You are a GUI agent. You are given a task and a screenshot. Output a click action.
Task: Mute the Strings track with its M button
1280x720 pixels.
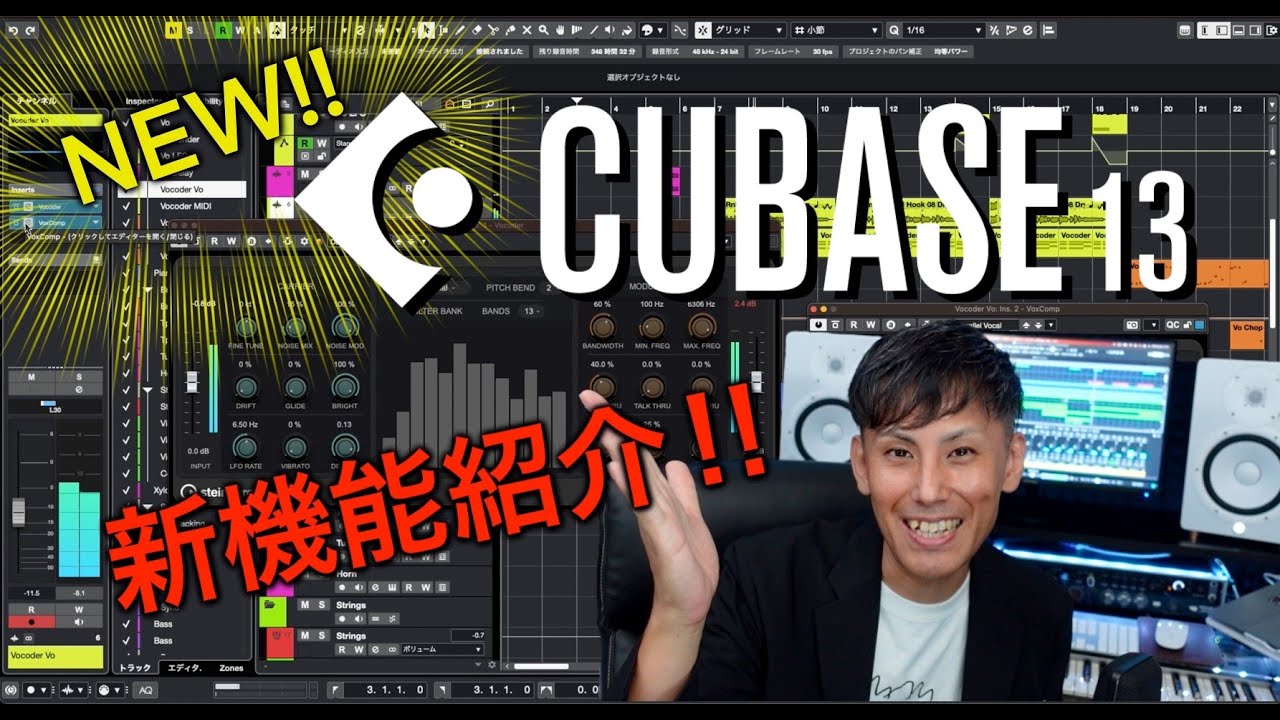(x=303, y=604)
